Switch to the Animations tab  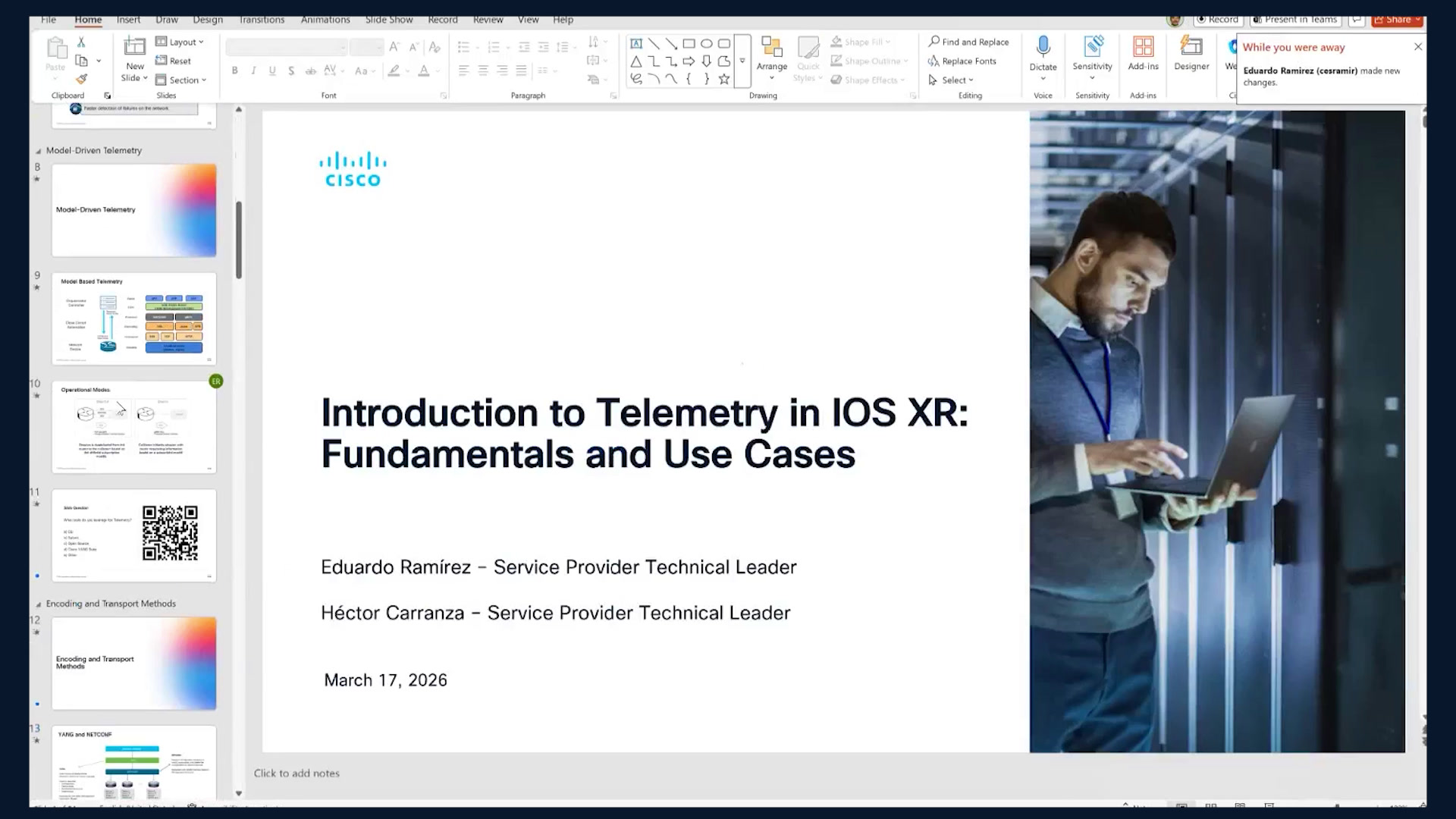(325, 20)
